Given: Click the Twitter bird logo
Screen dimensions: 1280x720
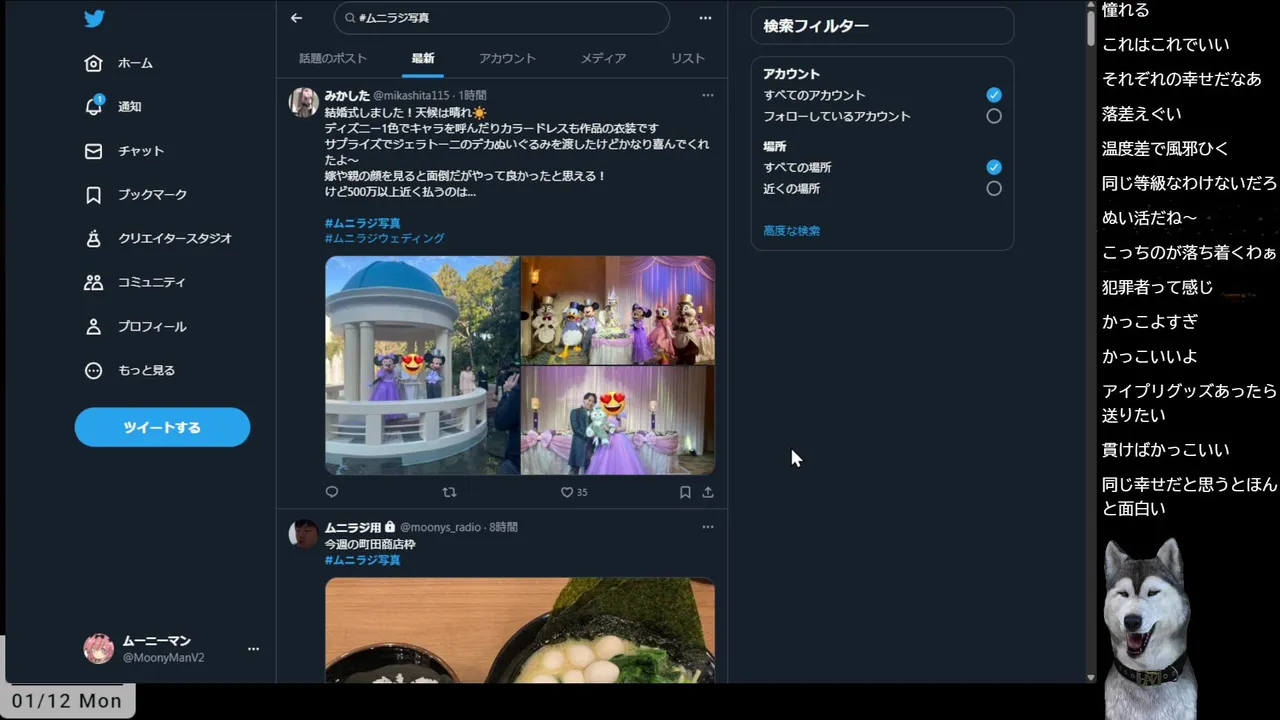Looking at the screenshot, I should click(x=94, y=18).
